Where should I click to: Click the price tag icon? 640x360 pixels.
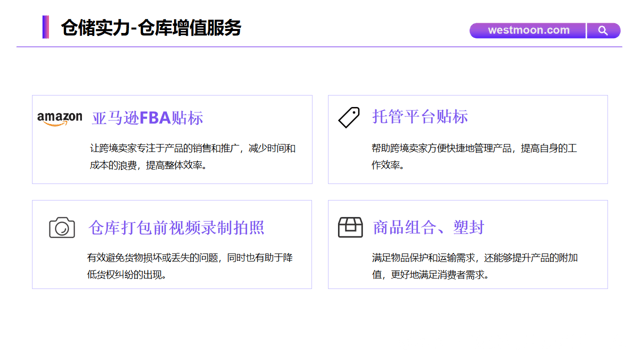tap(349, 118)
